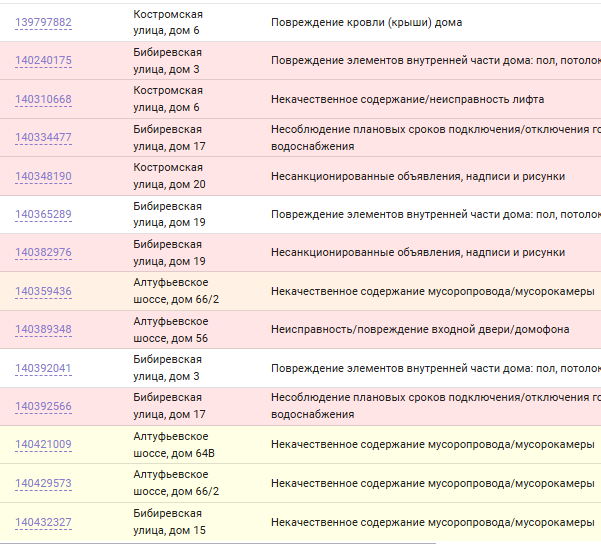The height and width of the screenshot is (544, 601).
Task: Select address in row 139797882
Action: point(168,22)
